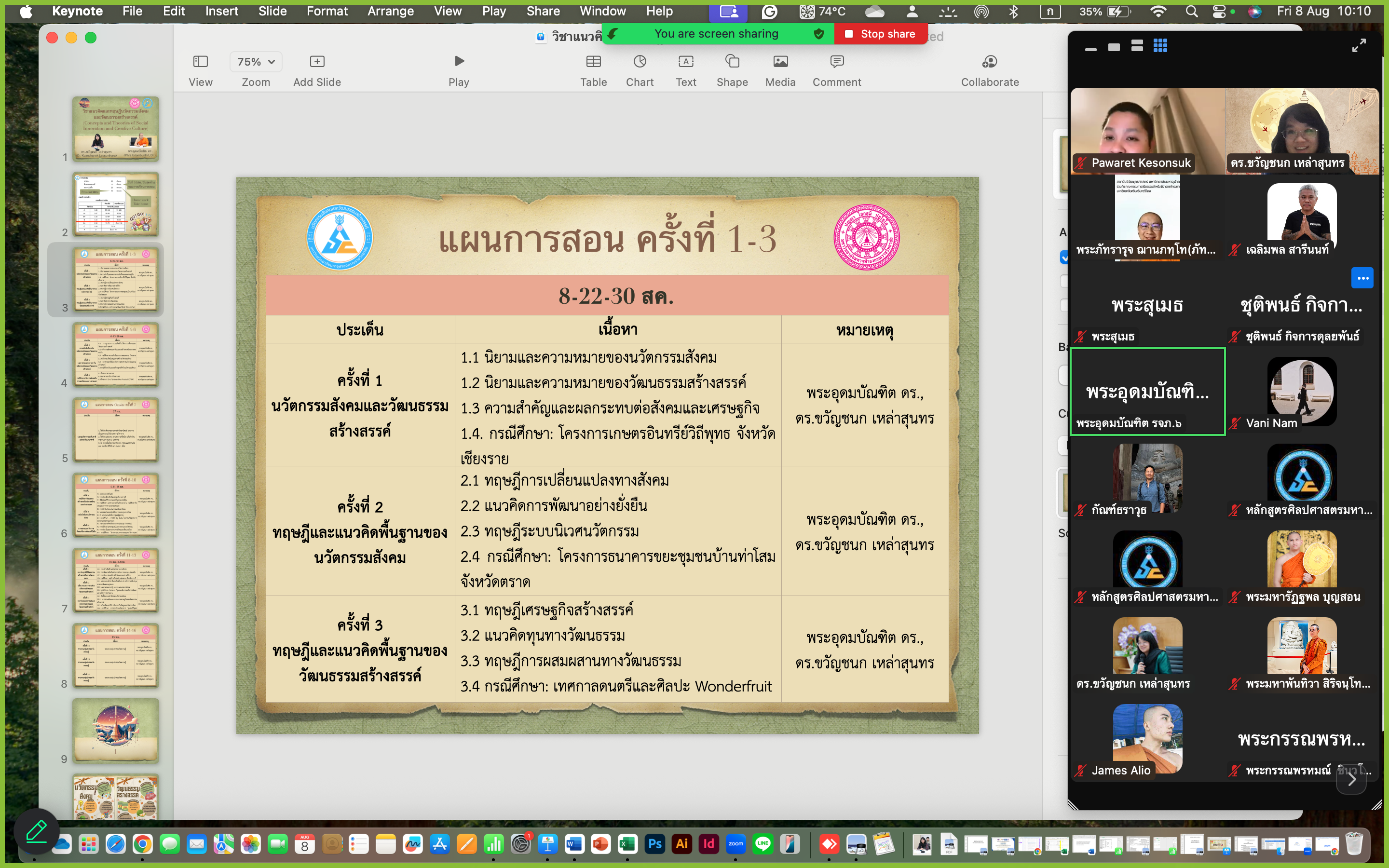Open Control Center in menu bar
The image size is (1389, 868).
tap(1219, 11)
